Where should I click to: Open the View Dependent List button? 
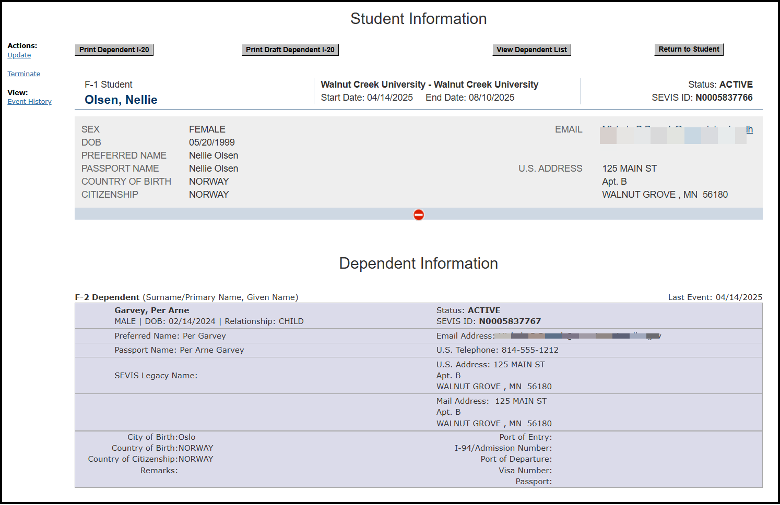[531, 50]
